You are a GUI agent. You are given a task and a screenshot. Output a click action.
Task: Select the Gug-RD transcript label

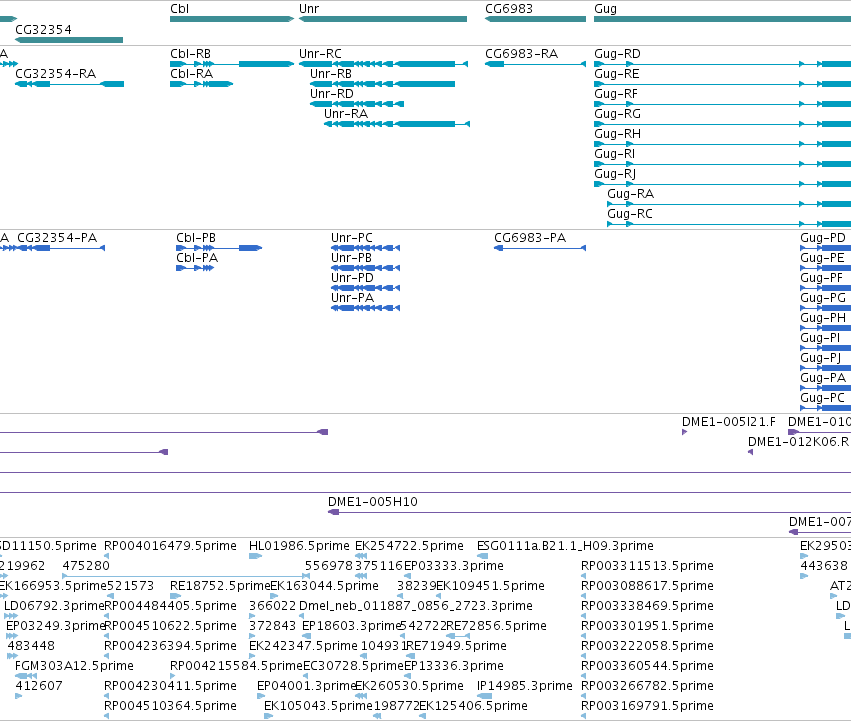pos(618,54)
